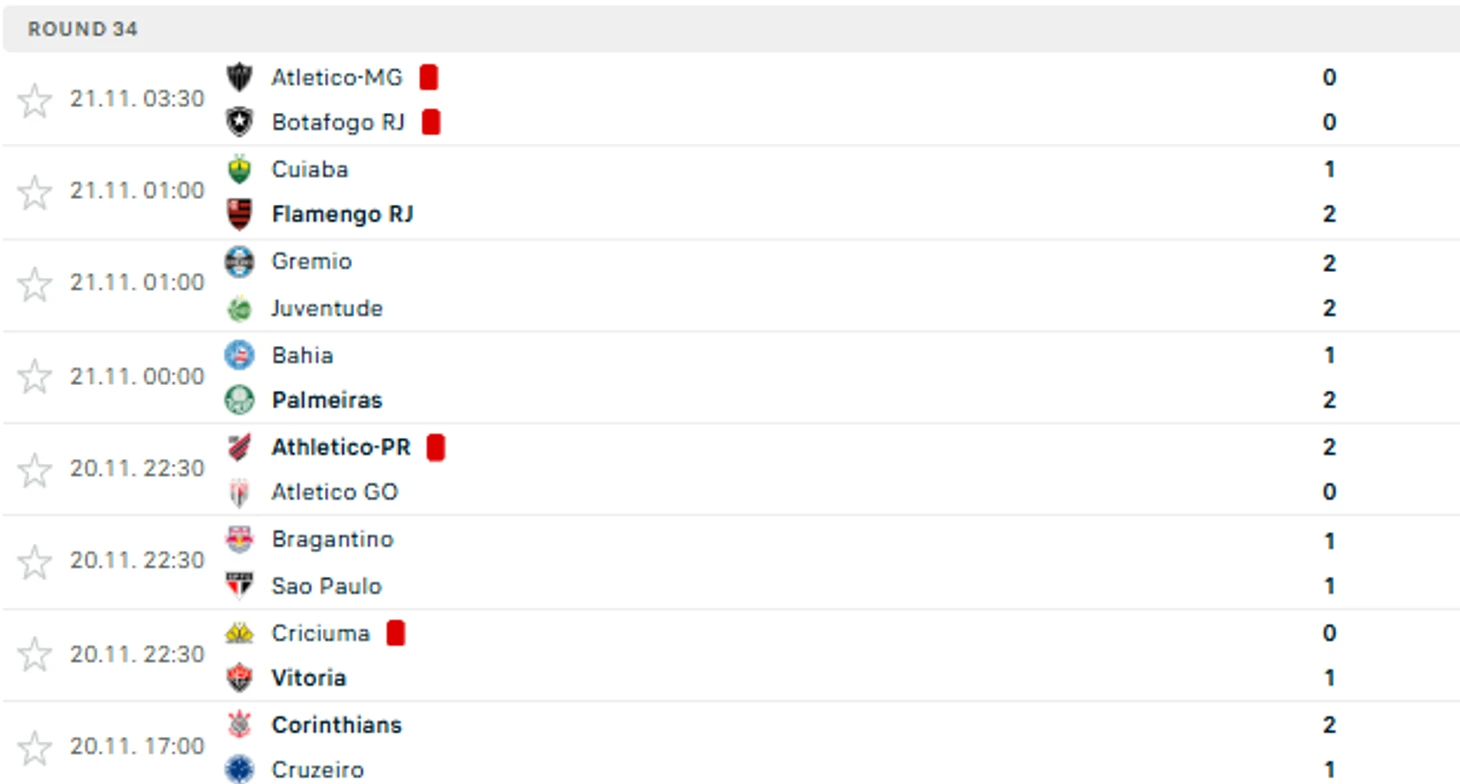Click the Athletico-PR red card indicator
This screenshot has width=1460, height=784.
(435, 447)
